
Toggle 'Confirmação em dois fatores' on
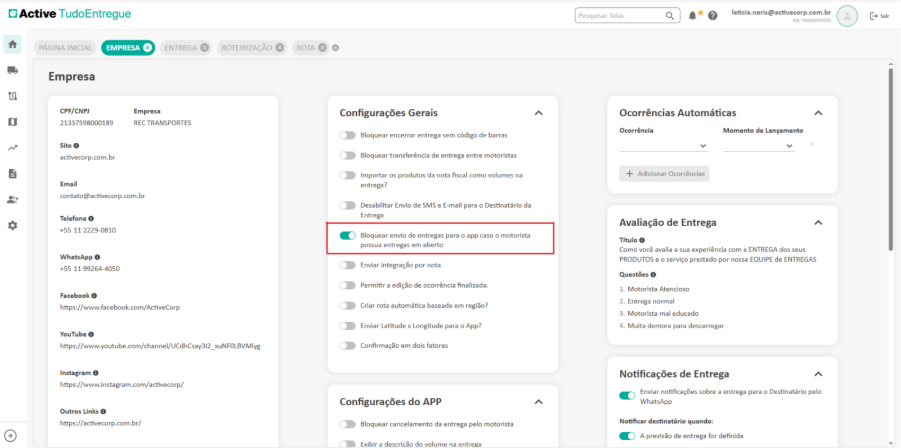[348, 345]
